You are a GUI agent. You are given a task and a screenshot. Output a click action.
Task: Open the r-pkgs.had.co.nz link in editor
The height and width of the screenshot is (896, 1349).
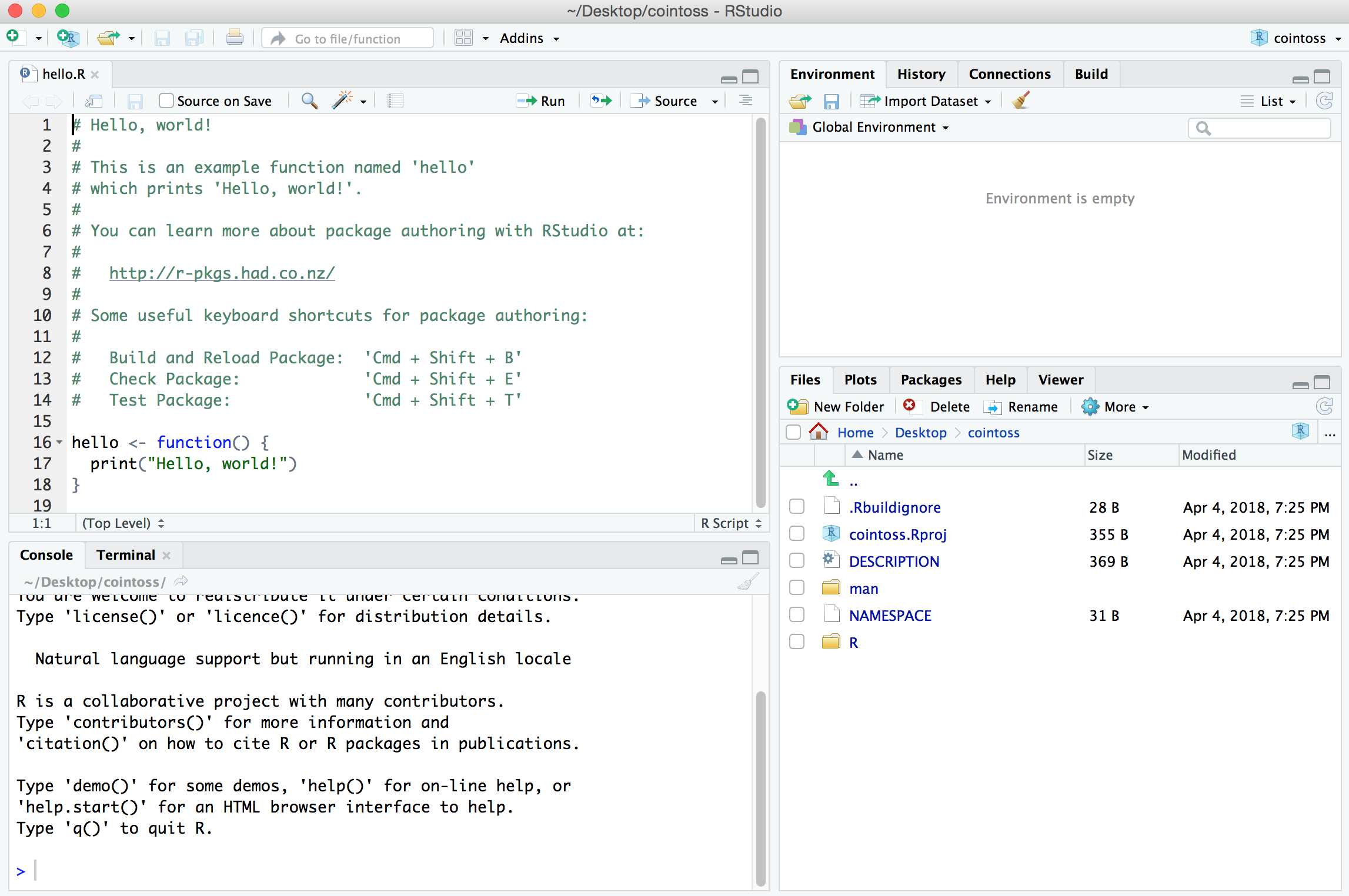point(222,273)
